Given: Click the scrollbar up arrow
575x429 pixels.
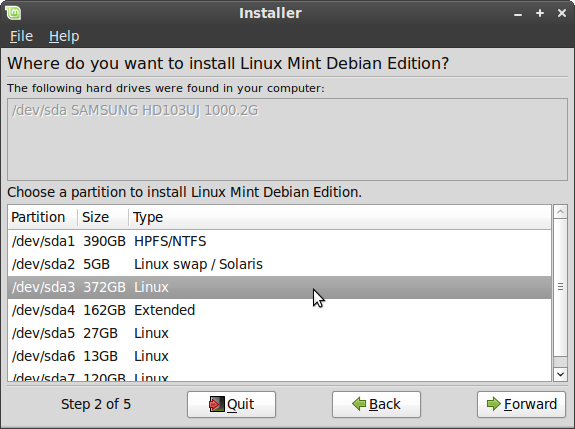Looking at the screenshot, I should (560, 212).
